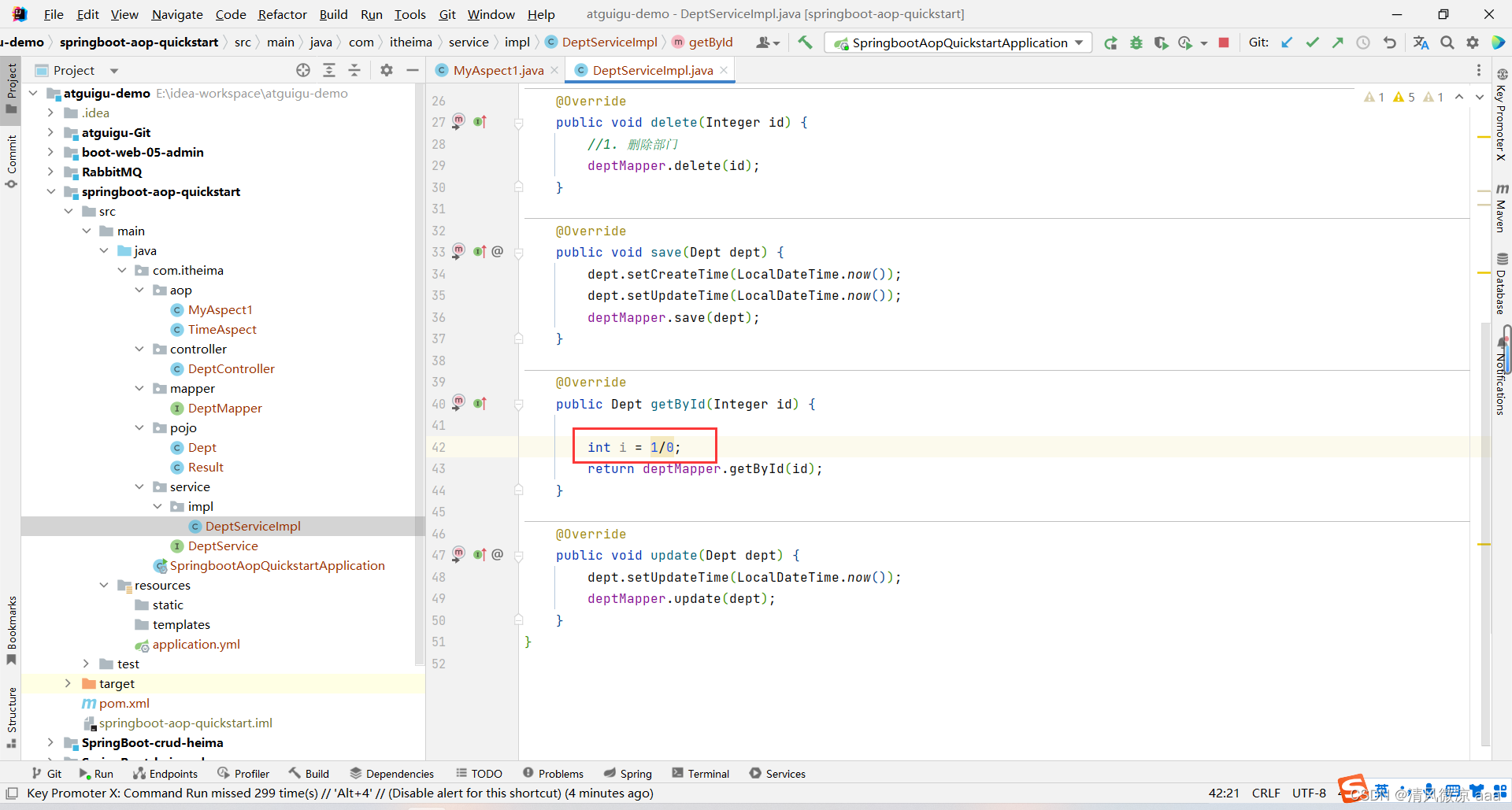Expand the RabbitMQ module
This screenshot has height=810, width=1512.
coord(50,172)
